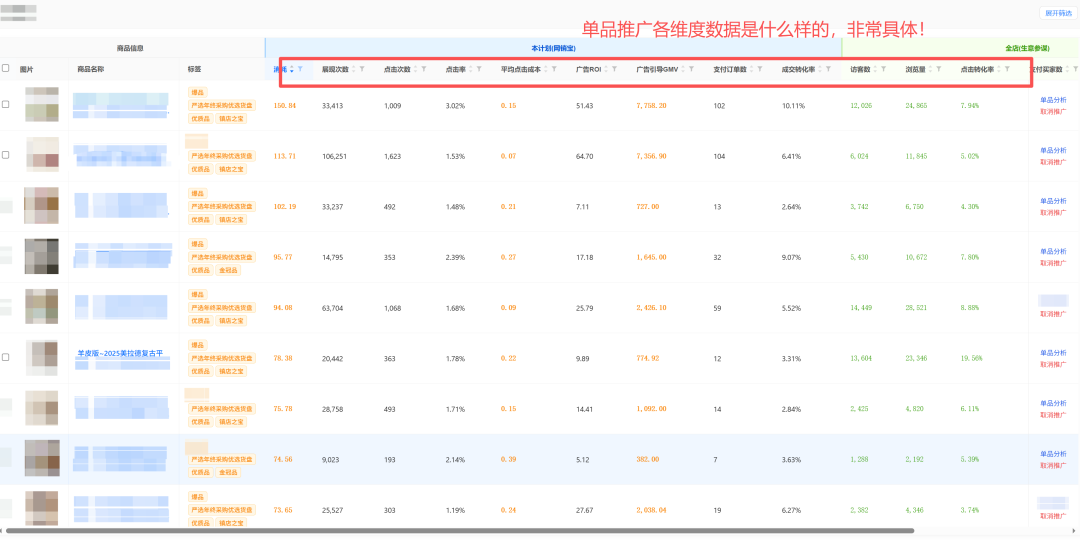Click the 商品名称 column header

90,69
